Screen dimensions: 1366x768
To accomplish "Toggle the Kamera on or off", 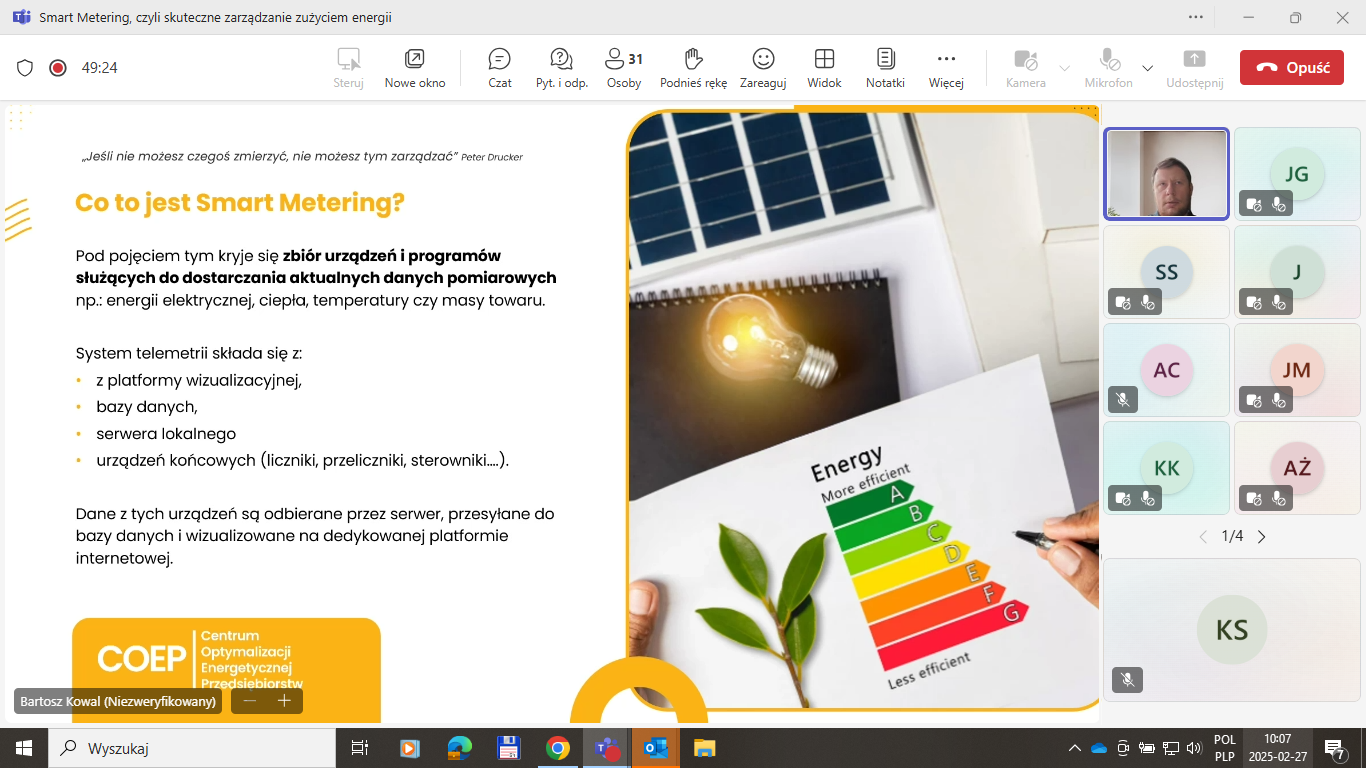I will point(1025,68).
